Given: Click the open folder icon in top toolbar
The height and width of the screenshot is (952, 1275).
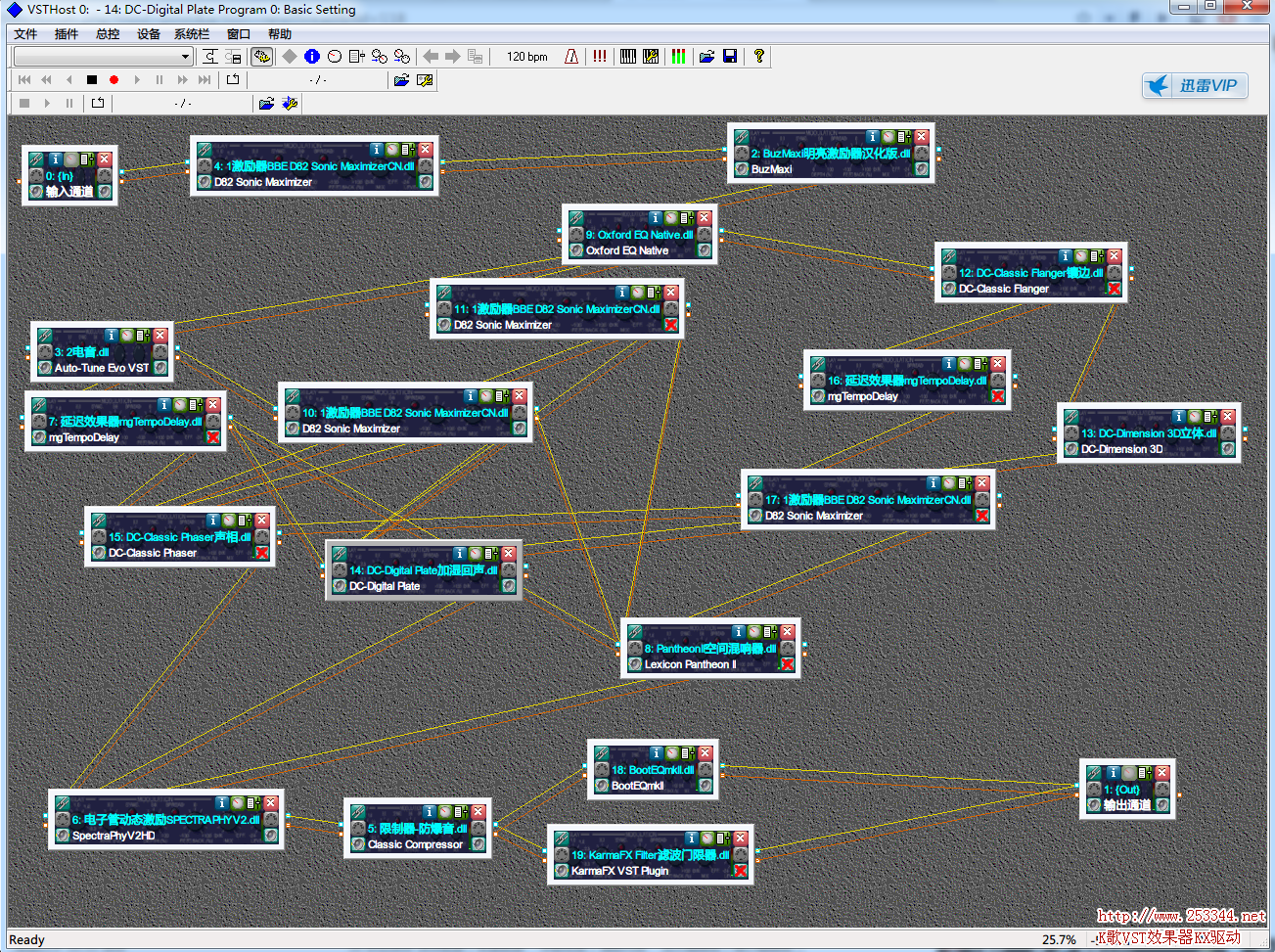Looking at the screenshot, I should [706, 57].
